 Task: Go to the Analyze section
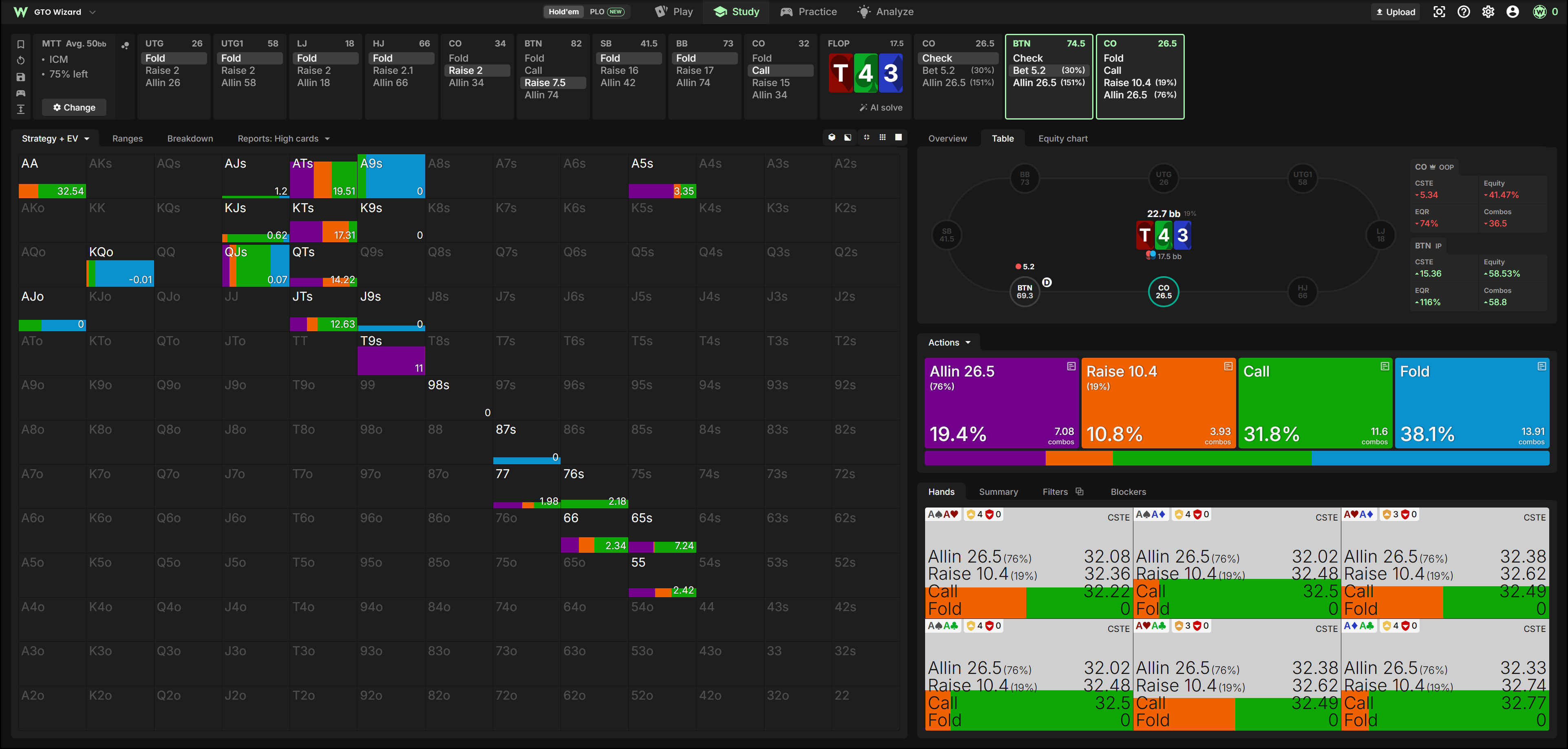(x=886, y=11)
